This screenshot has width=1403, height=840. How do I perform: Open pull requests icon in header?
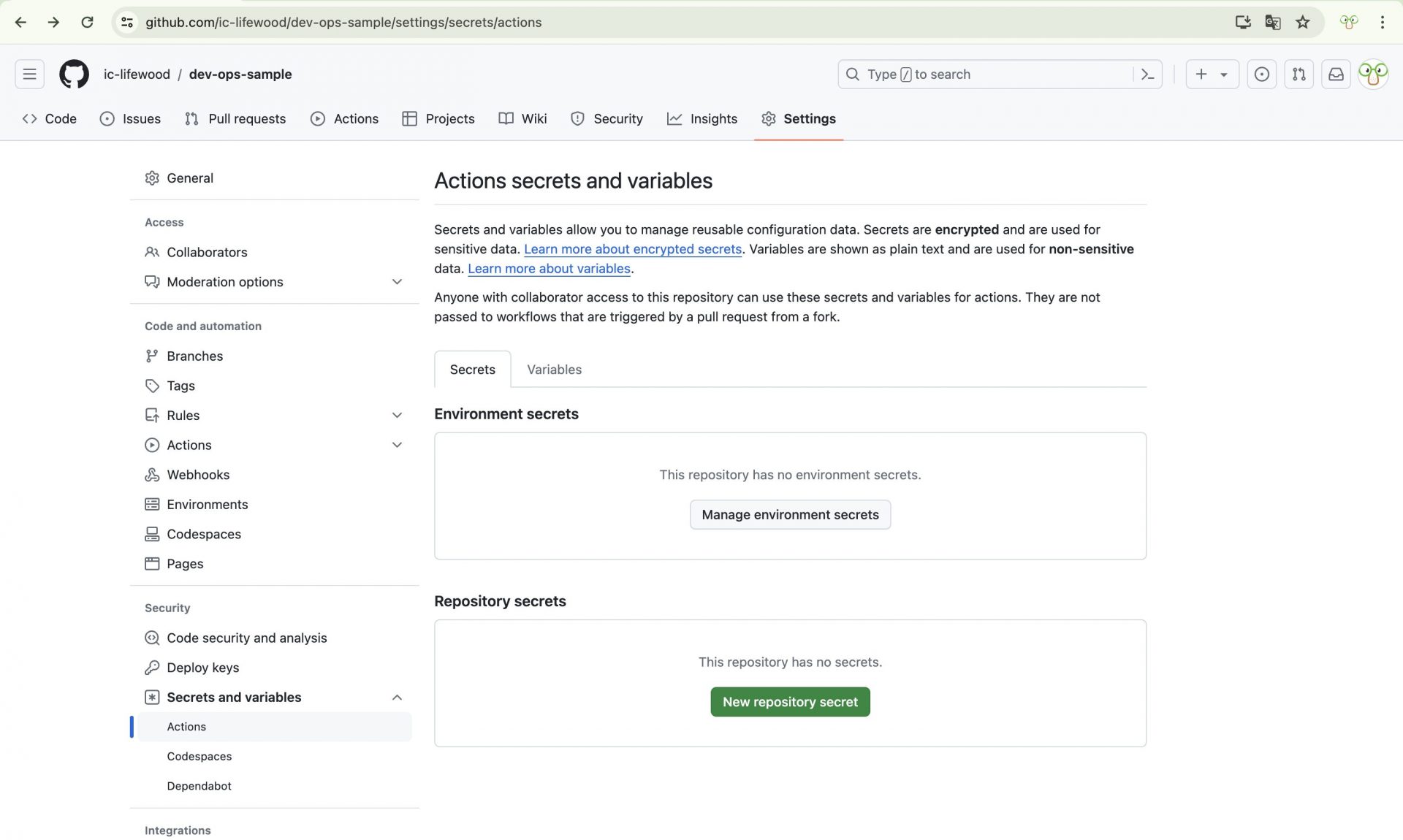click(1299, 75)
